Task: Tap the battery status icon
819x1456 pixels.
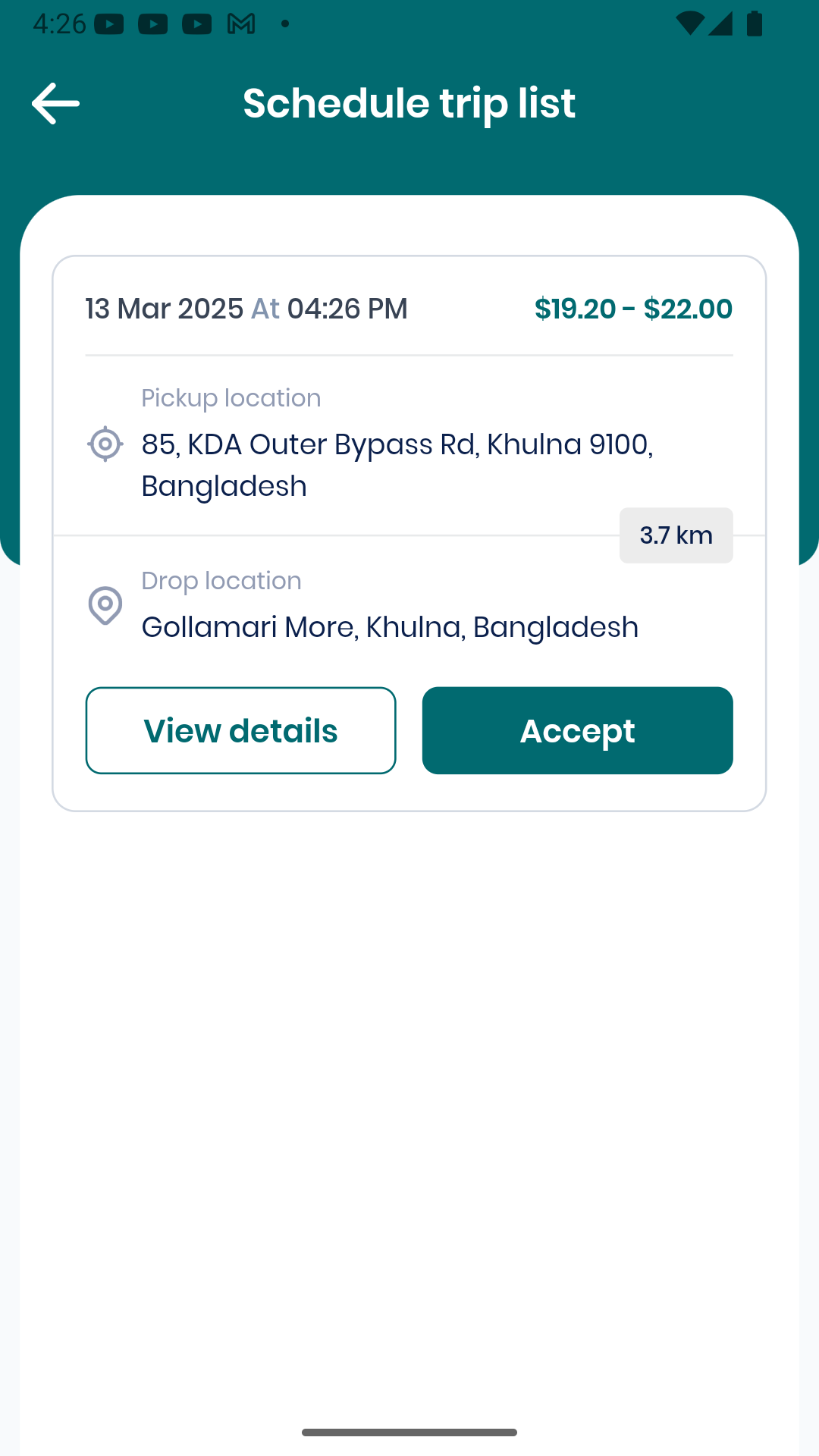Action: [755, 24]
